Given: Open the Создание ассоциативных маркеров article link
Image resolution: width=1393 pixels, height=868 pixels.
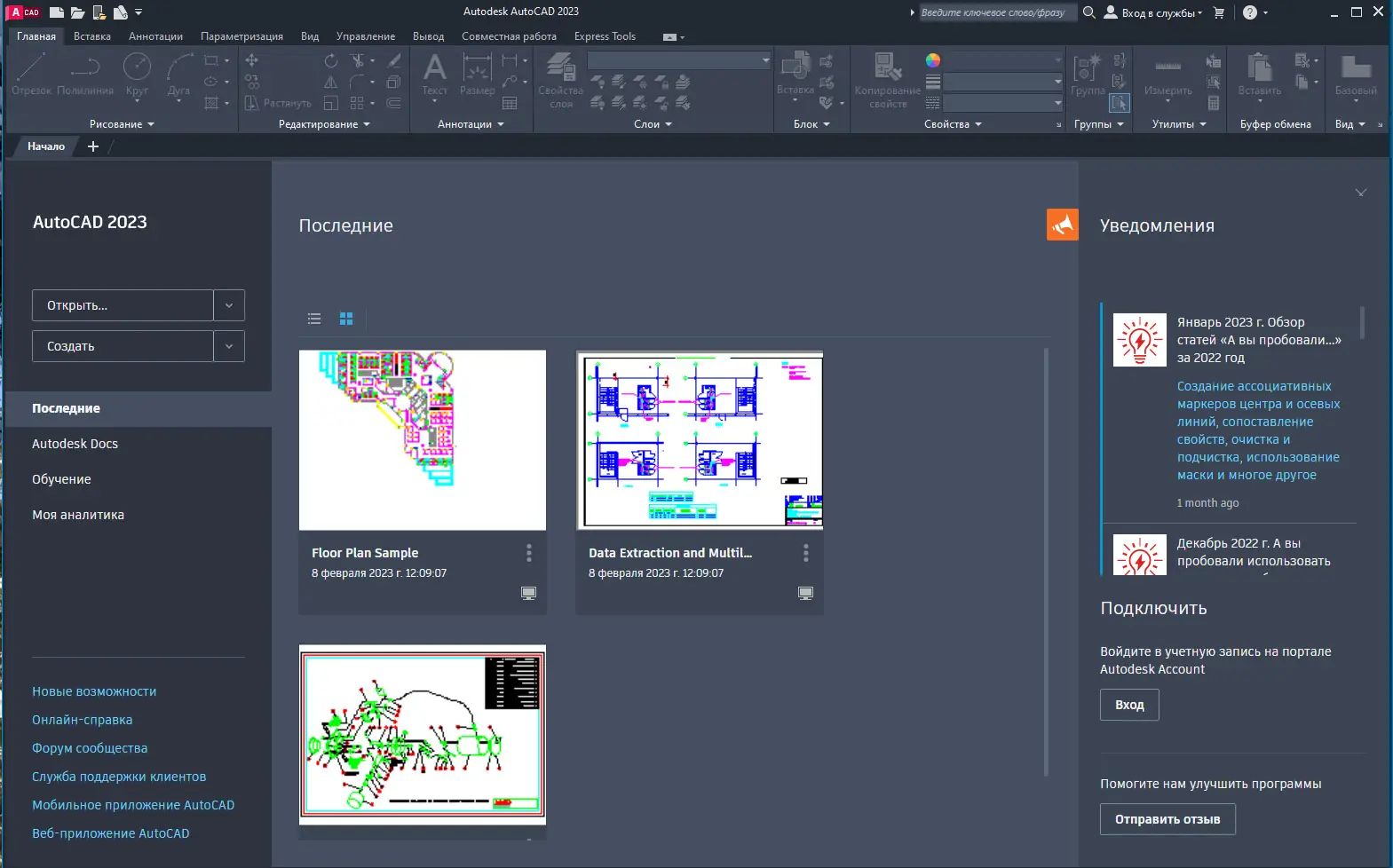Looking at the screenshot, I should (x=1259, y=430).
